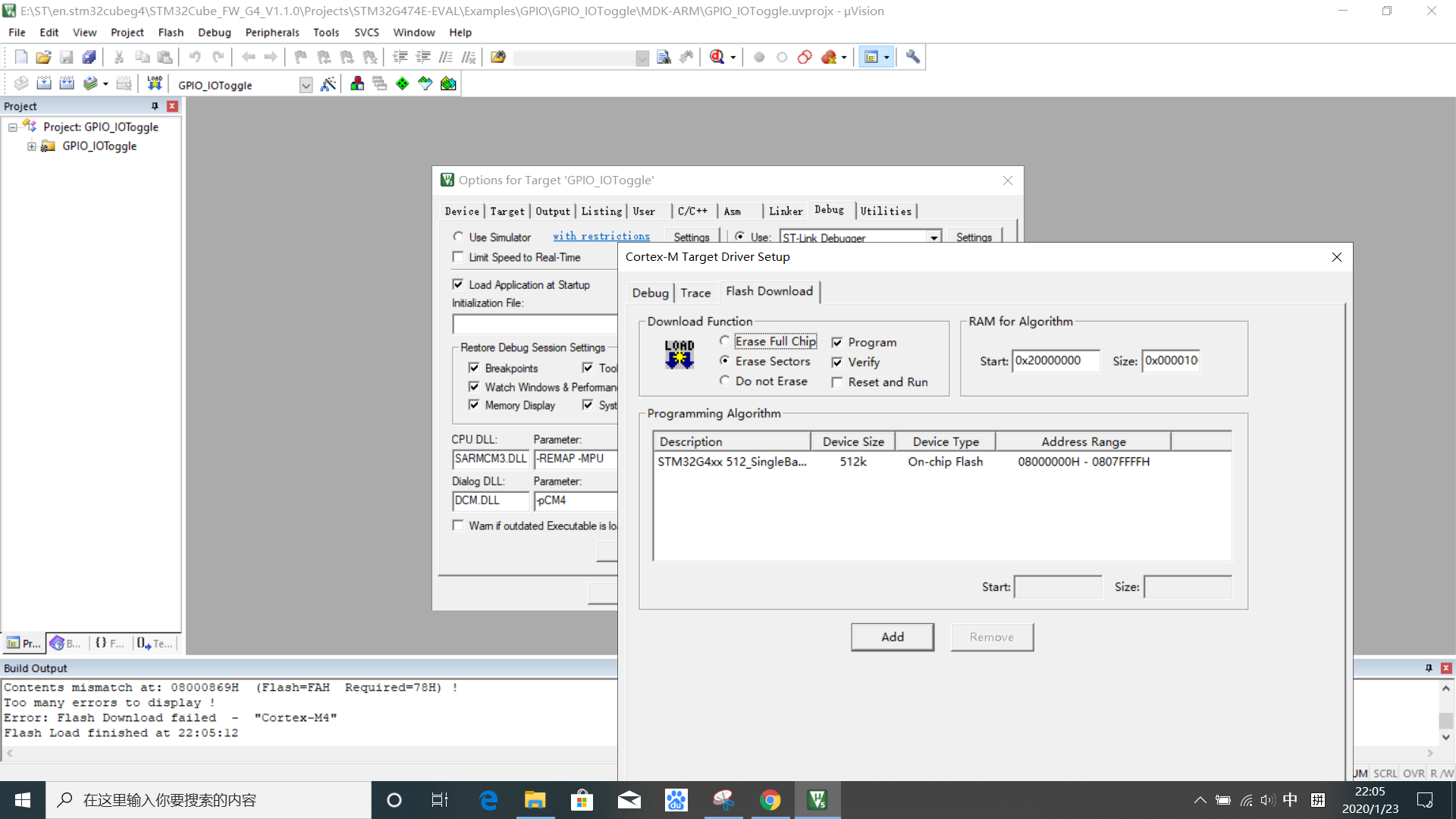This screenshot has height=819, width=1456.
Task: Click the Rebuild all target files icon
Action: pos(67,83)
